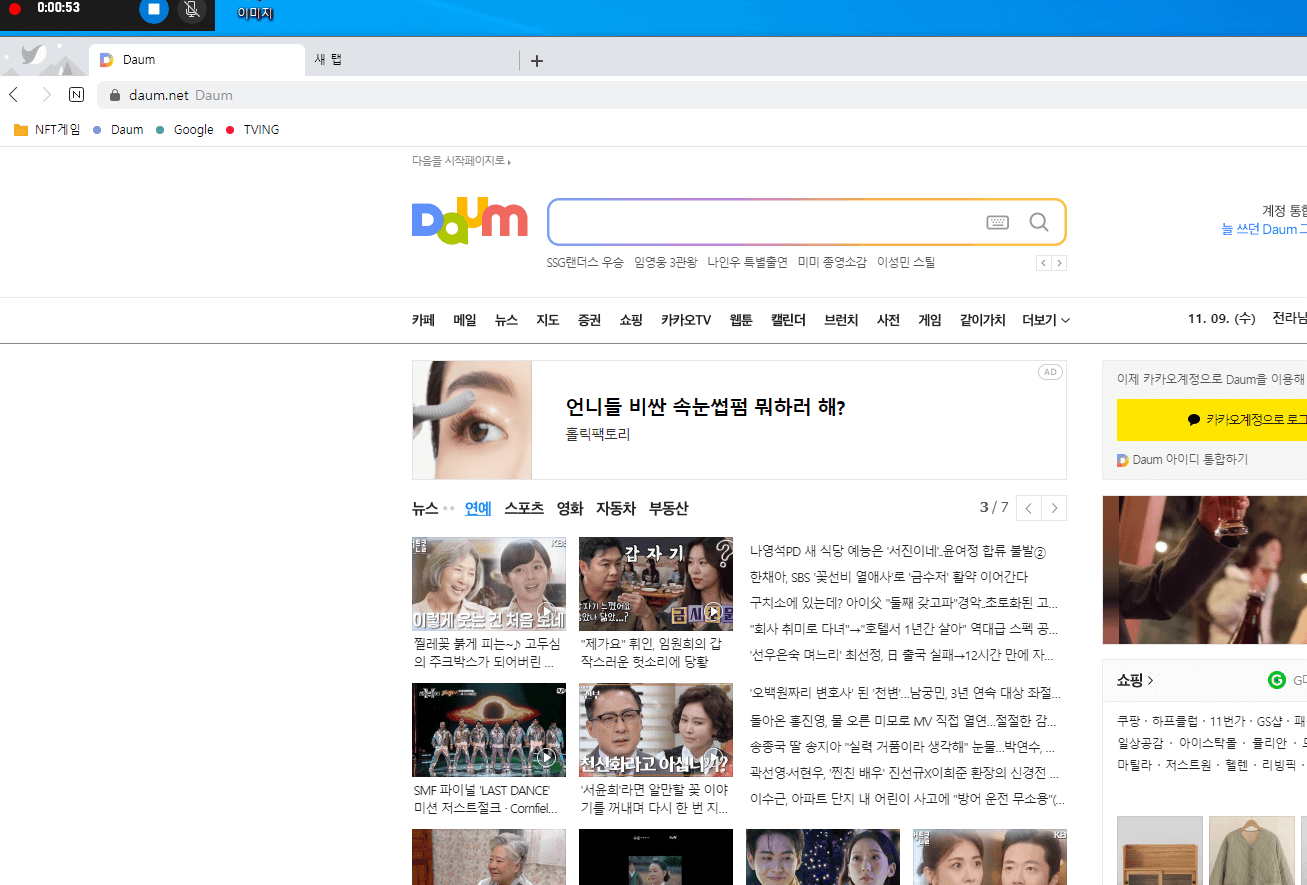
Task: Open 사전 in the navigation menu
Action: [888, 320]
